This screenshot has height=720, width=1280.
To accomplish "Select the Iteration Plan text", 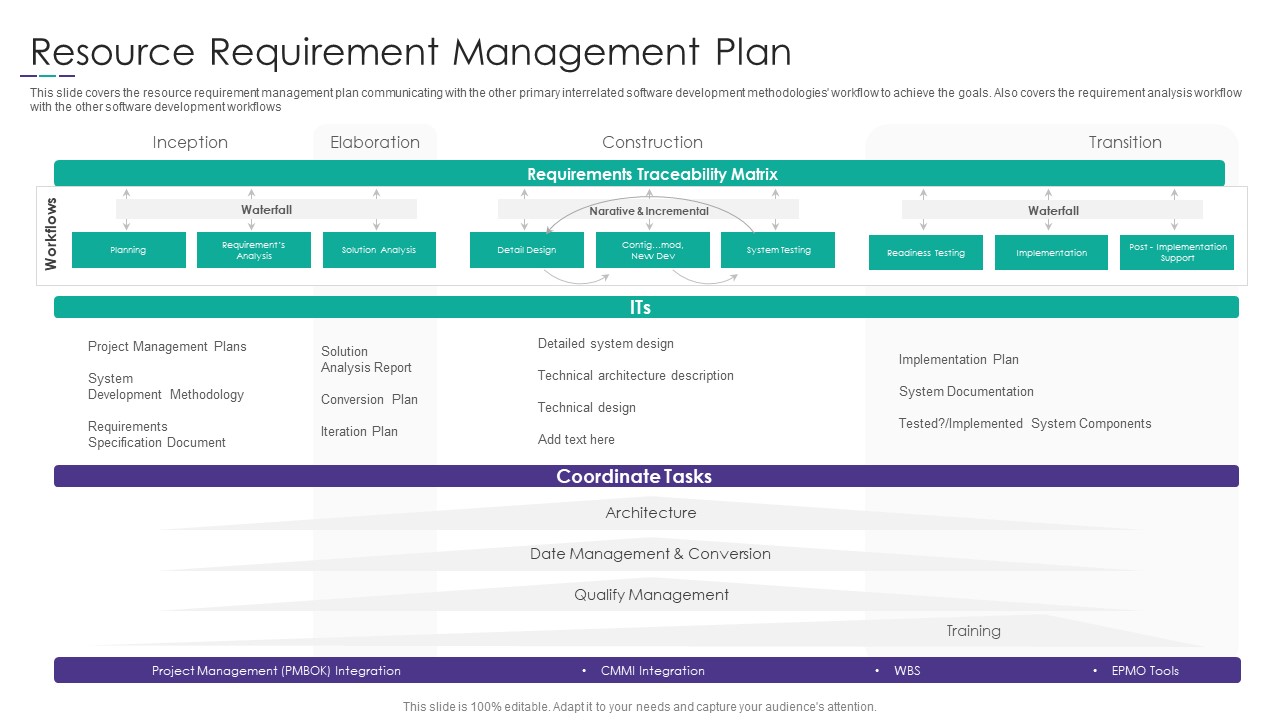I will 359,431.
